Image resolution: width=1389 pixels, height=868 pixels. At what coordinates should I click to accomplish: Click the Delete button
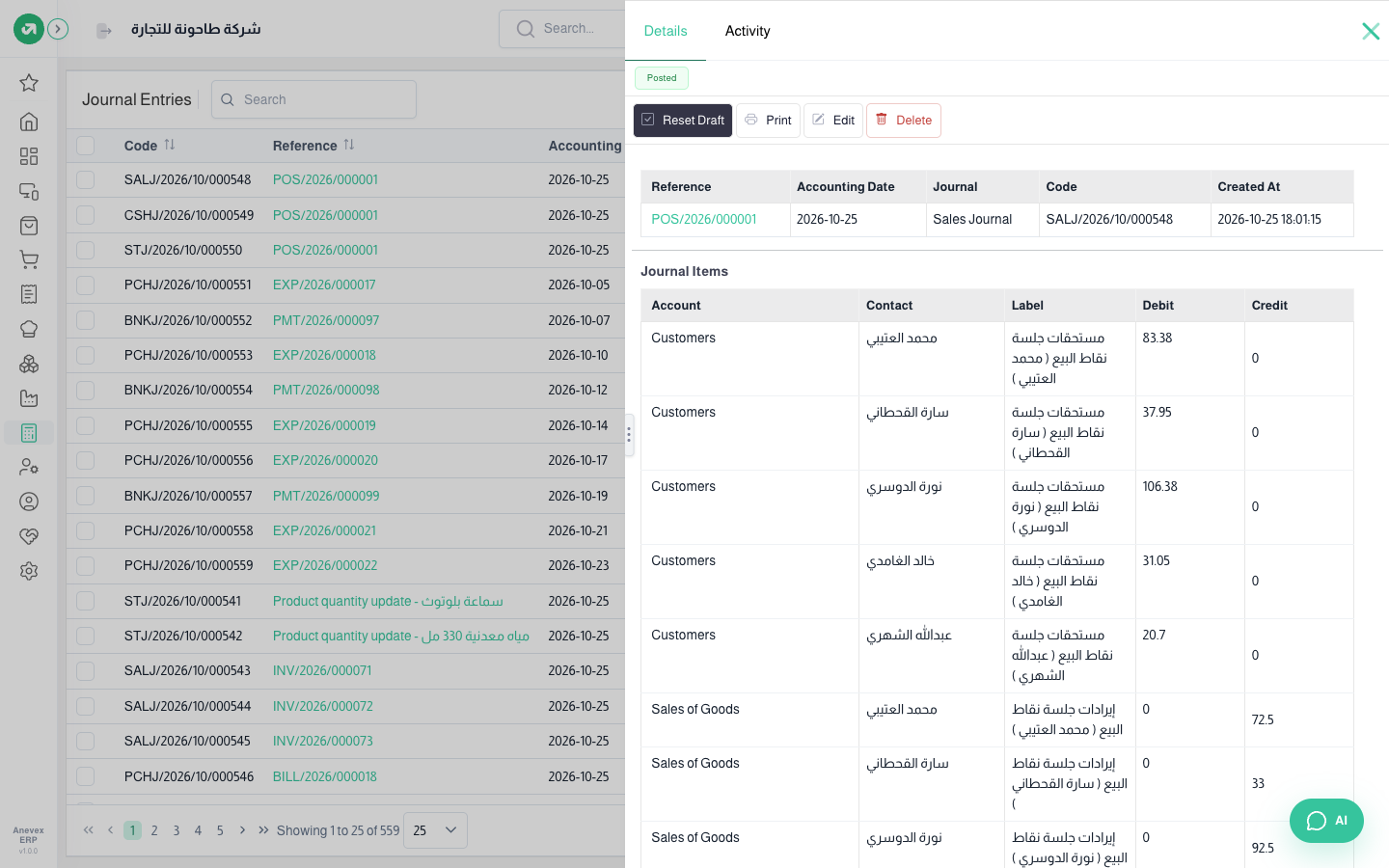click(904, 121)
